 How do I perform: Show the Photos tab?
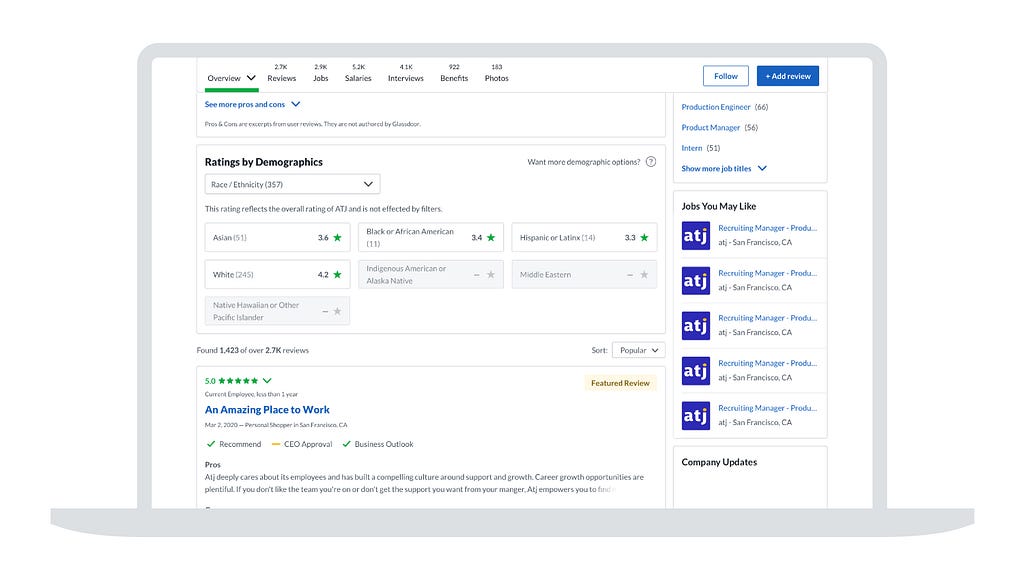tap(496, 73)
